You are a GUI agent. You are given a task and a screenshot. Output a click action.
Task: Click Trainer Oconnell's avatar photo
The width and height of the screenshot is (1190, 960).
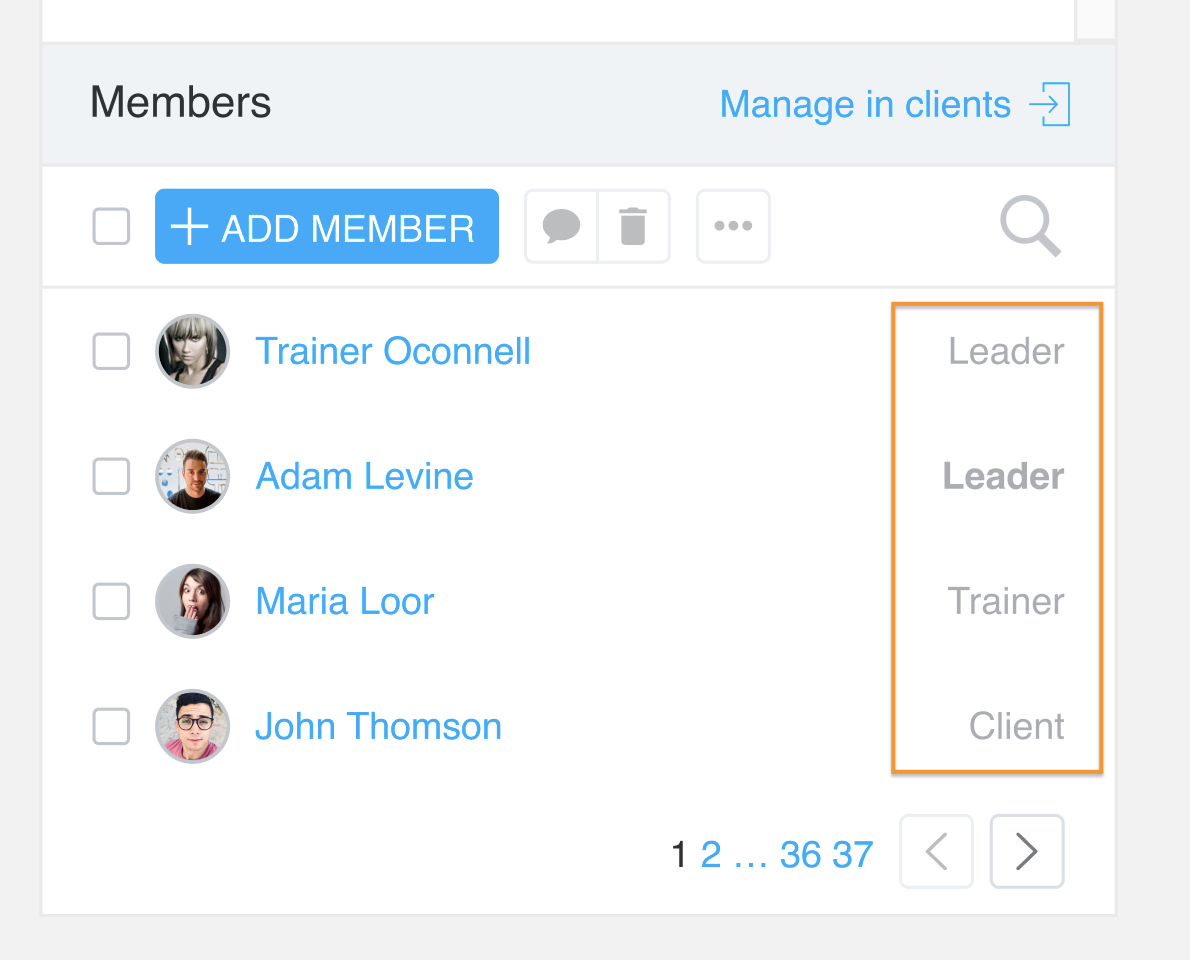coord(193,351)
